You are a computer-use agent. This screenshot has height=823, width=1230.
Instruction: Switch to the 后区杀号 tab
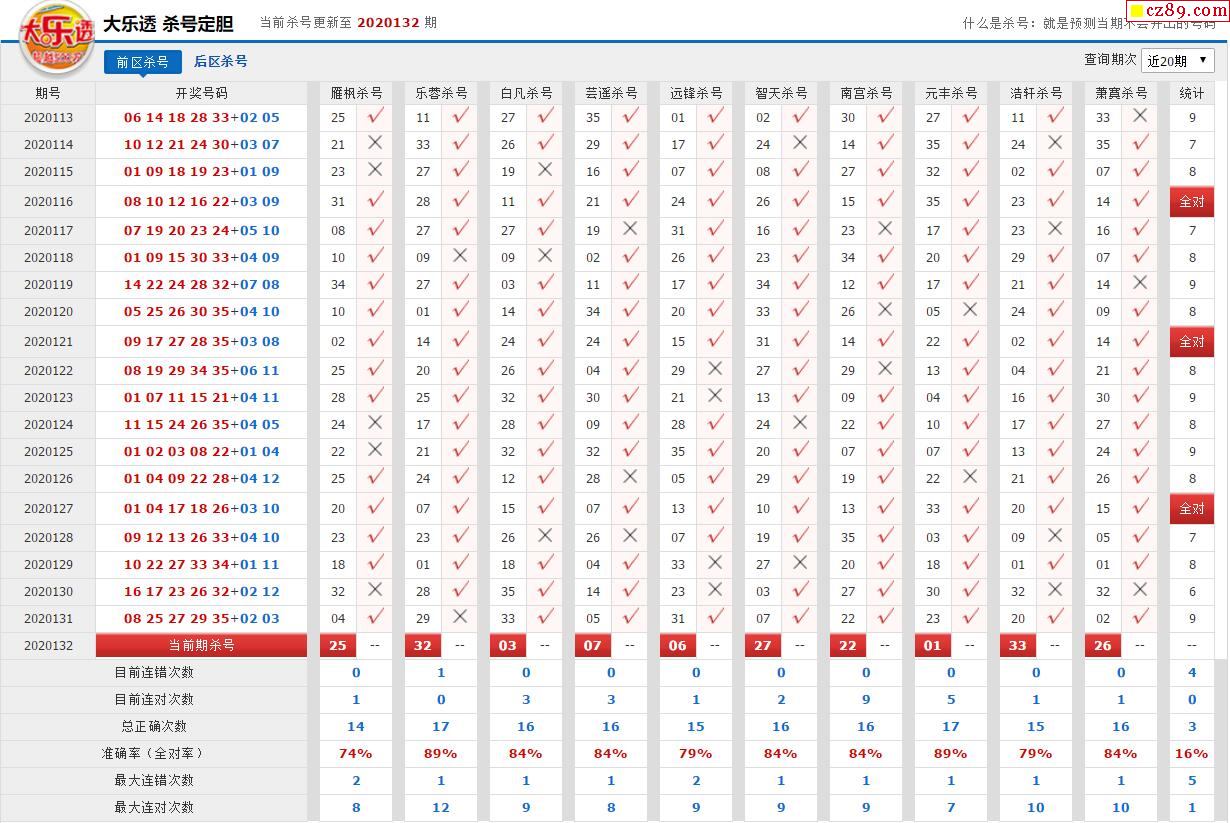pos(220,62)
